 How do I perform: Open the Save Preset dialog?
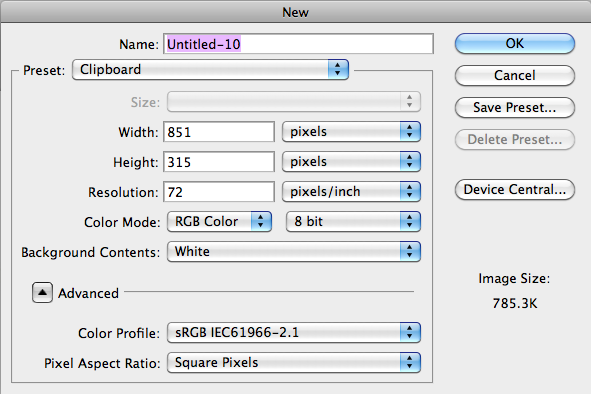pos(514,107)
